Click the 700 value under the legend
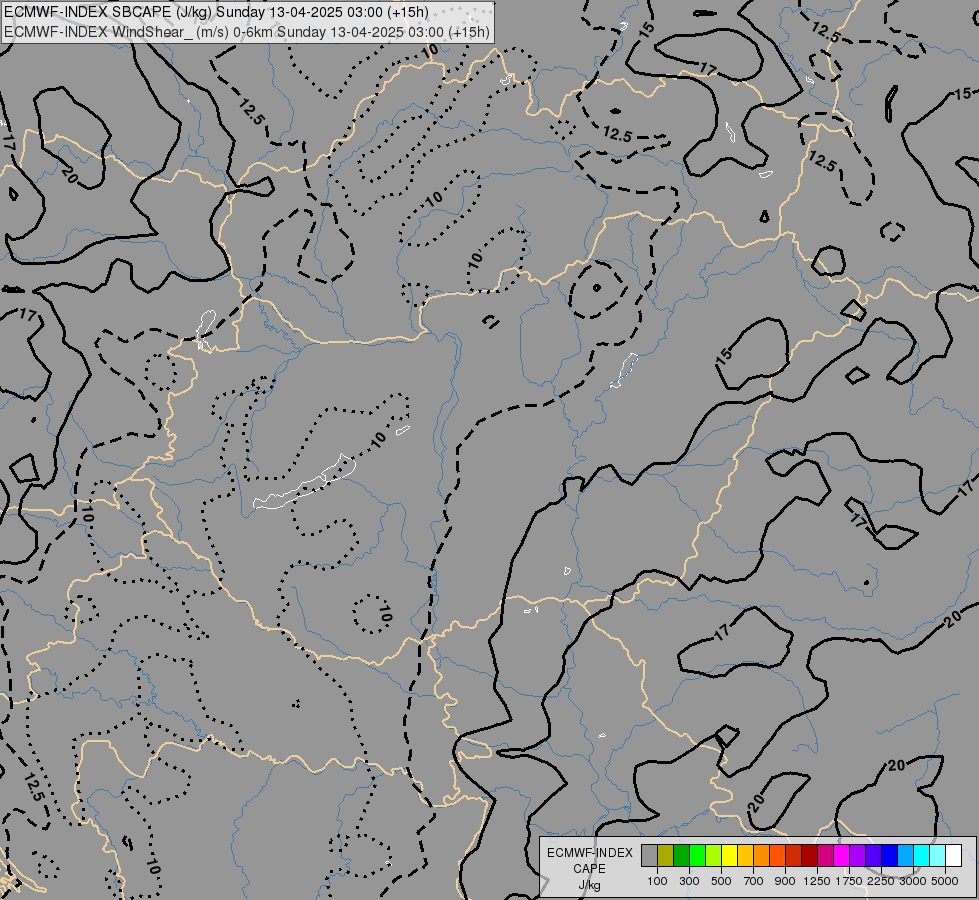Viewport: 979px width, 900px height. [754, 881]
